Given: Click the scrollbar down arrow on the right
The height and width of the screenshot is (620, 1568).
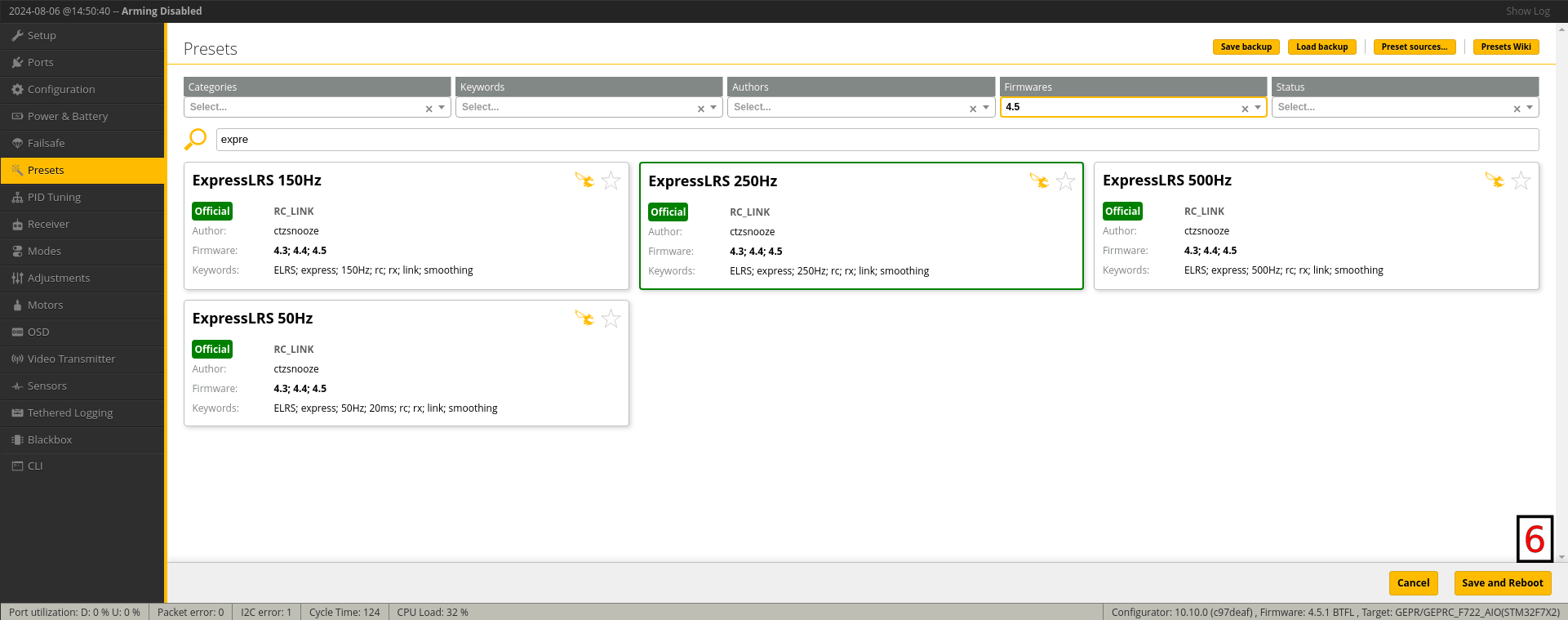Looking at the screenshot, I should click(x=1561, y=557).
